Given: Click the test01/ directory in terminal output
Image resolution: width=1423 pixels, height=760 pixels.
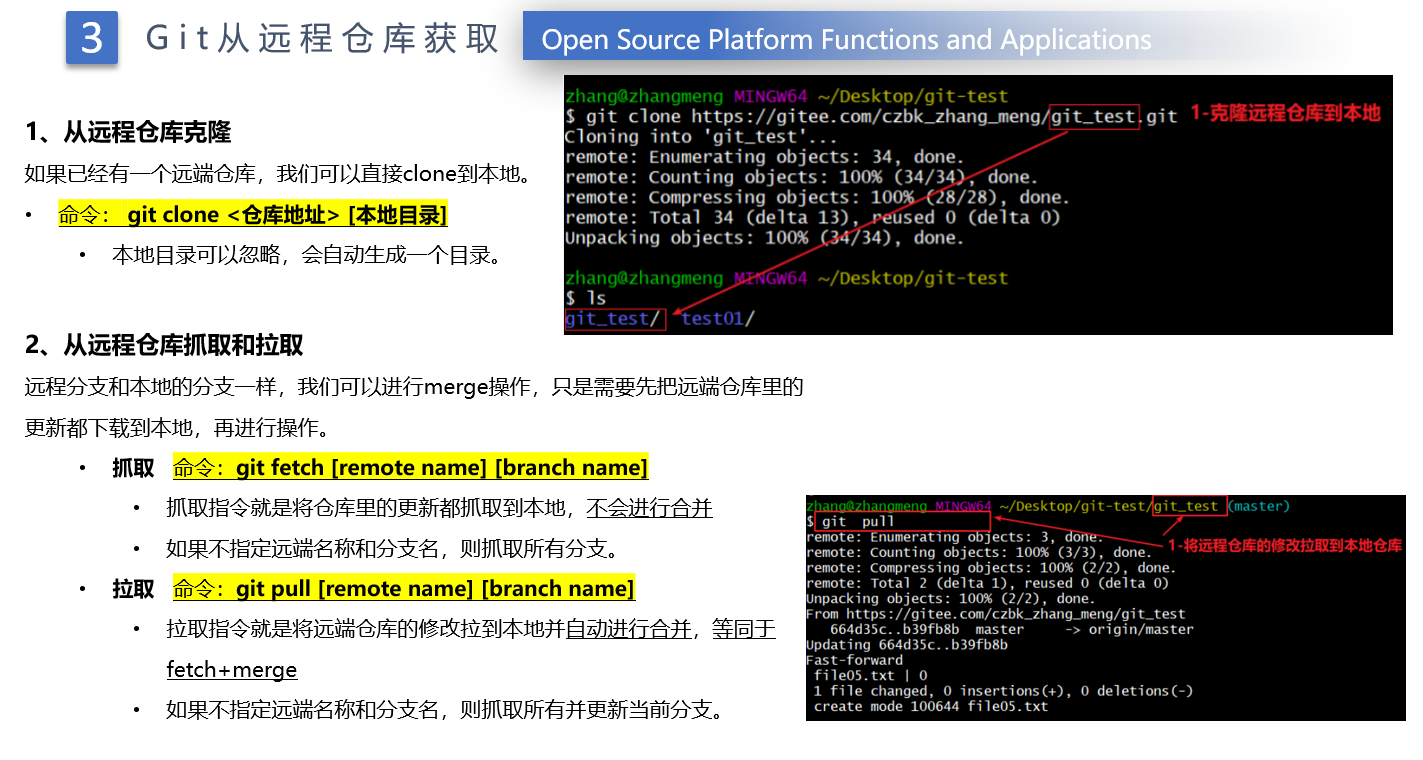Looking at the screenshot, I should (718, 319).
